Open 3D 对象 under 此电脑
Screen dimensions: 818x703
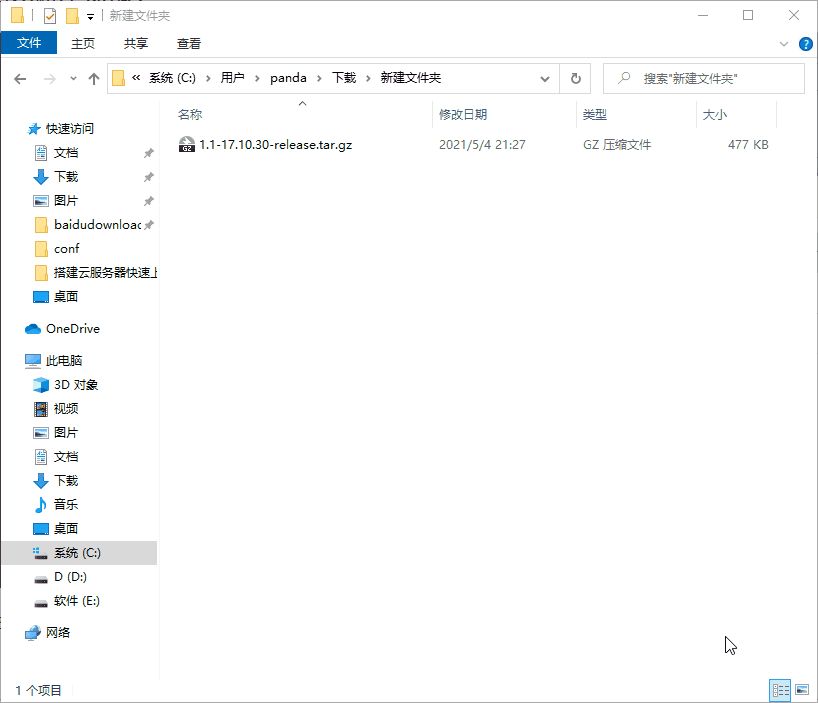[76, 385]
